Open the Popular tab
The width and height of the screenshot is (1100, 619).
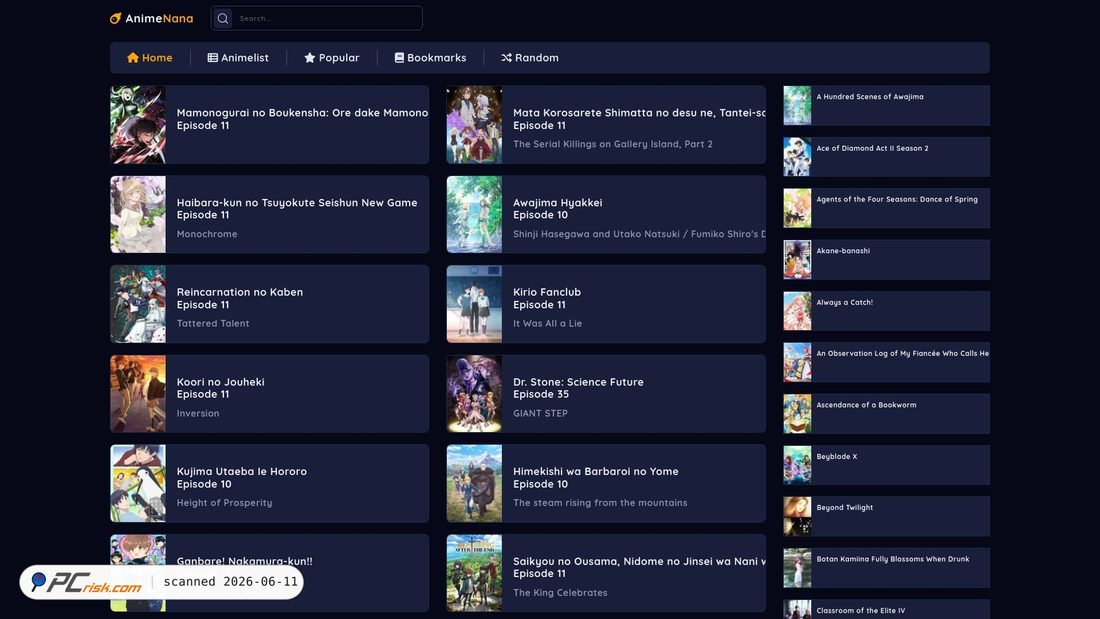pos(331,58)
